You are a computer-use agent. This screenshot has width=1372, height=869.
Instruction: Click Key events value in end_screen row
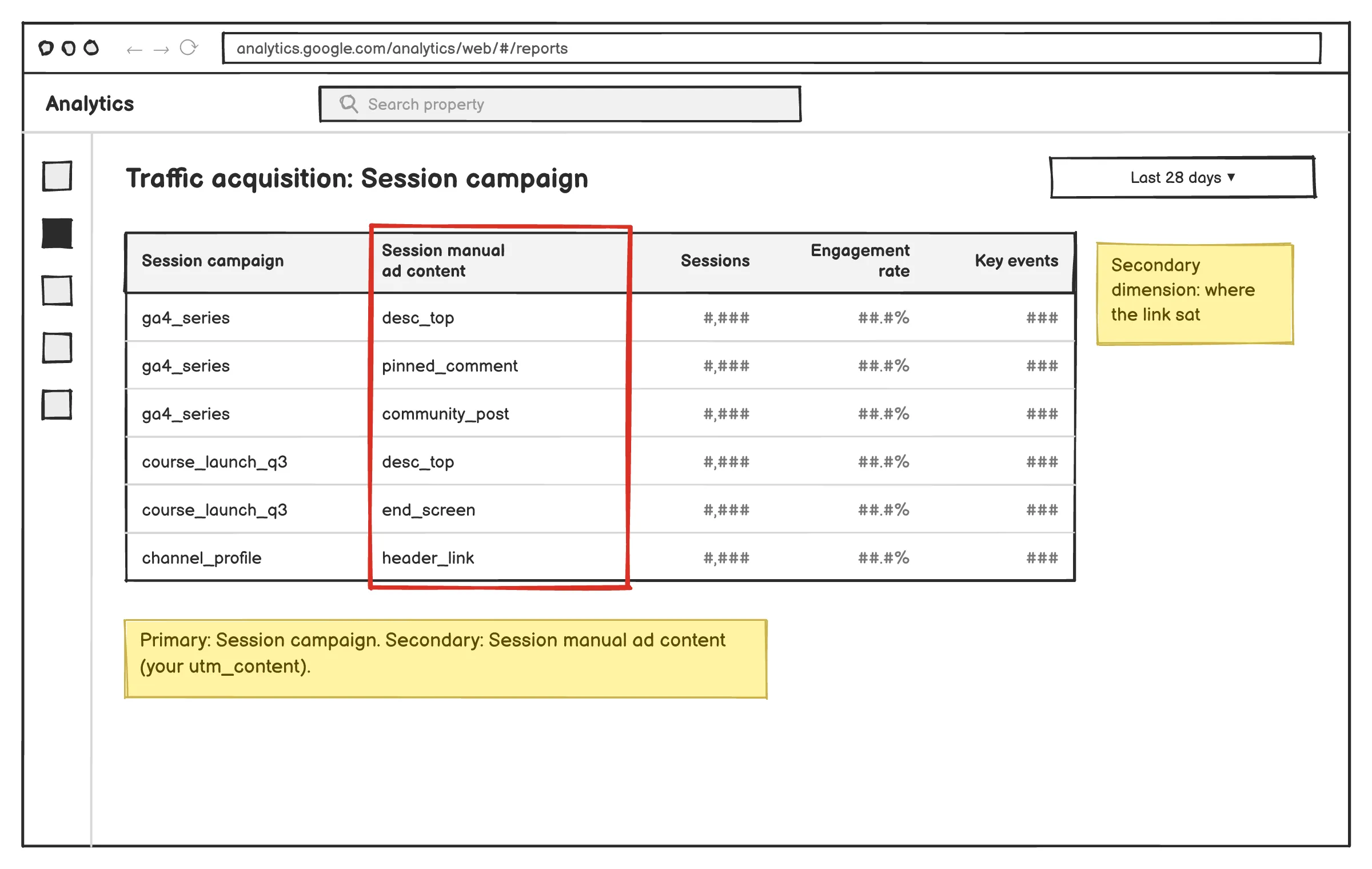click(1042, 510)
